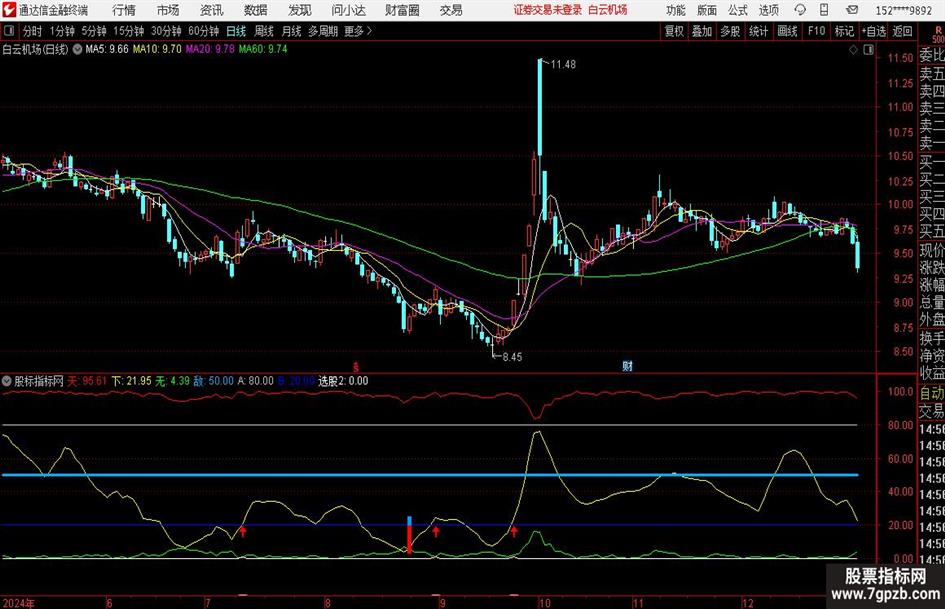The image size is (945, 609).
Task: Activate the 画线 drawing tool button
Action: point(787,31)
